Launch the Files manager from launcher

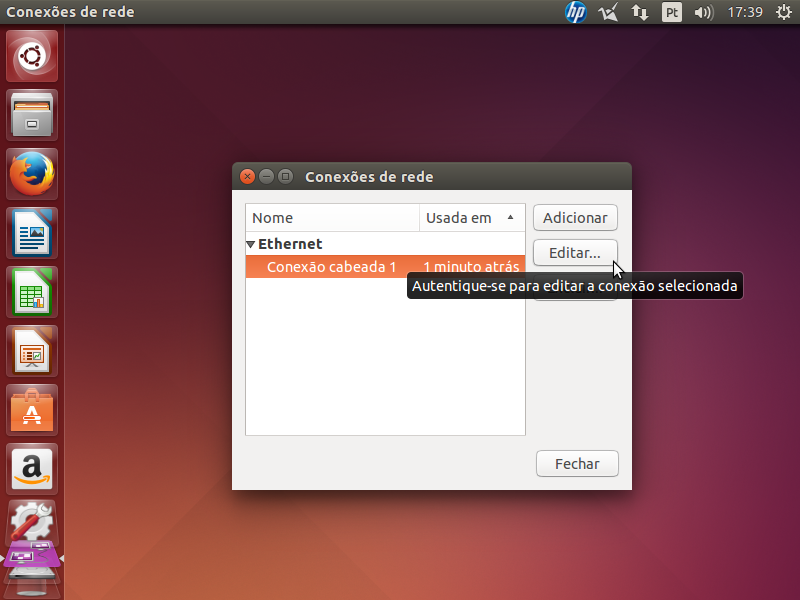click(x=32, y=115)
